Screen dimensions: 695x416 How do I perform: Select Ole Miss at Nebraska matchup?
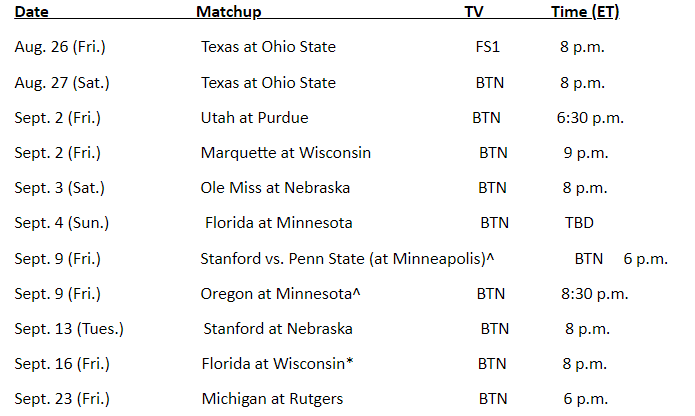[275, 188]
